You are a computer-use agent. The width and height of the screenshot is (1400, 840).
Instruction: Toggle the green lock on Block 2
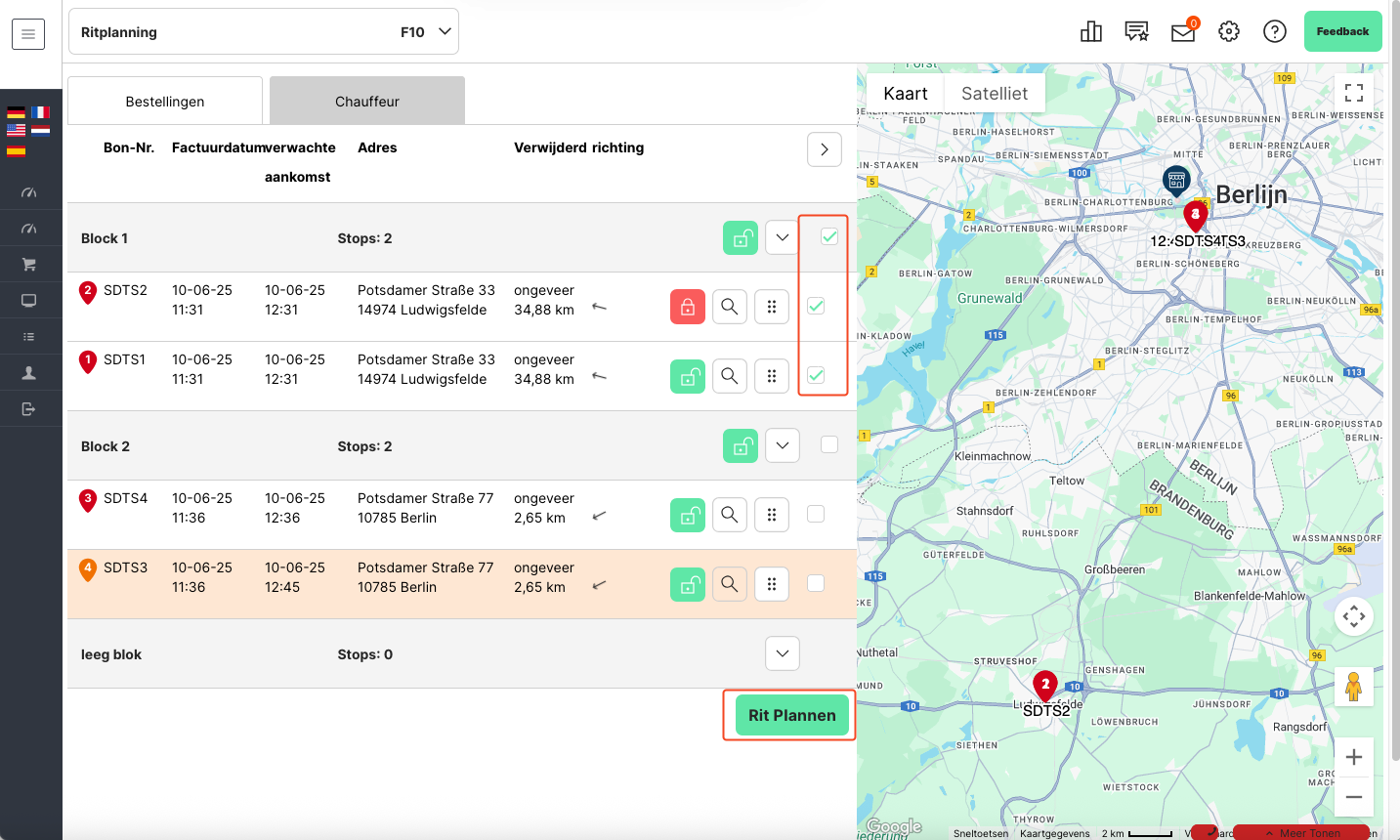(x=741, y=445)
